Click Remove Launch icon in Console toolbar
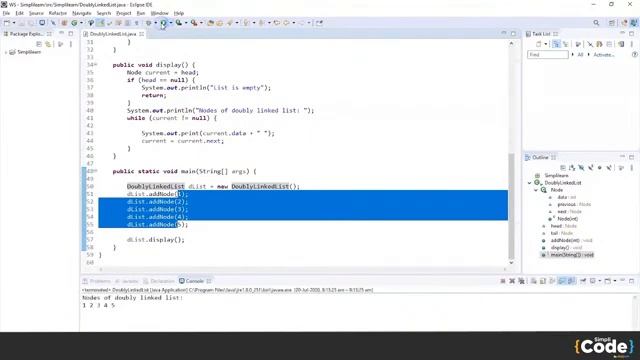Viewport: 640px width, 360px height. (512, 281)
